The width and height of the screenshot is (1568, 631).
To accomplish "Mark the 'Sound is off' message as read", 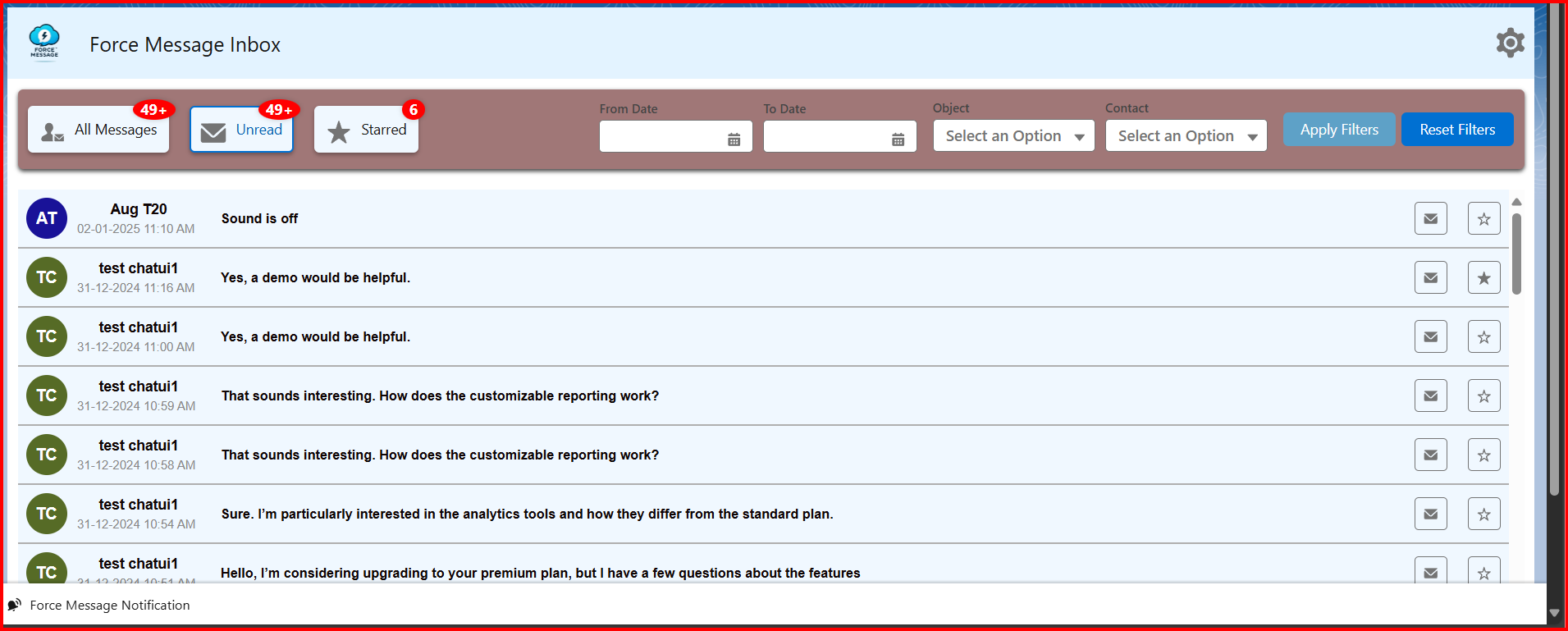I will pyautogui.click(x=1430, y=218).
